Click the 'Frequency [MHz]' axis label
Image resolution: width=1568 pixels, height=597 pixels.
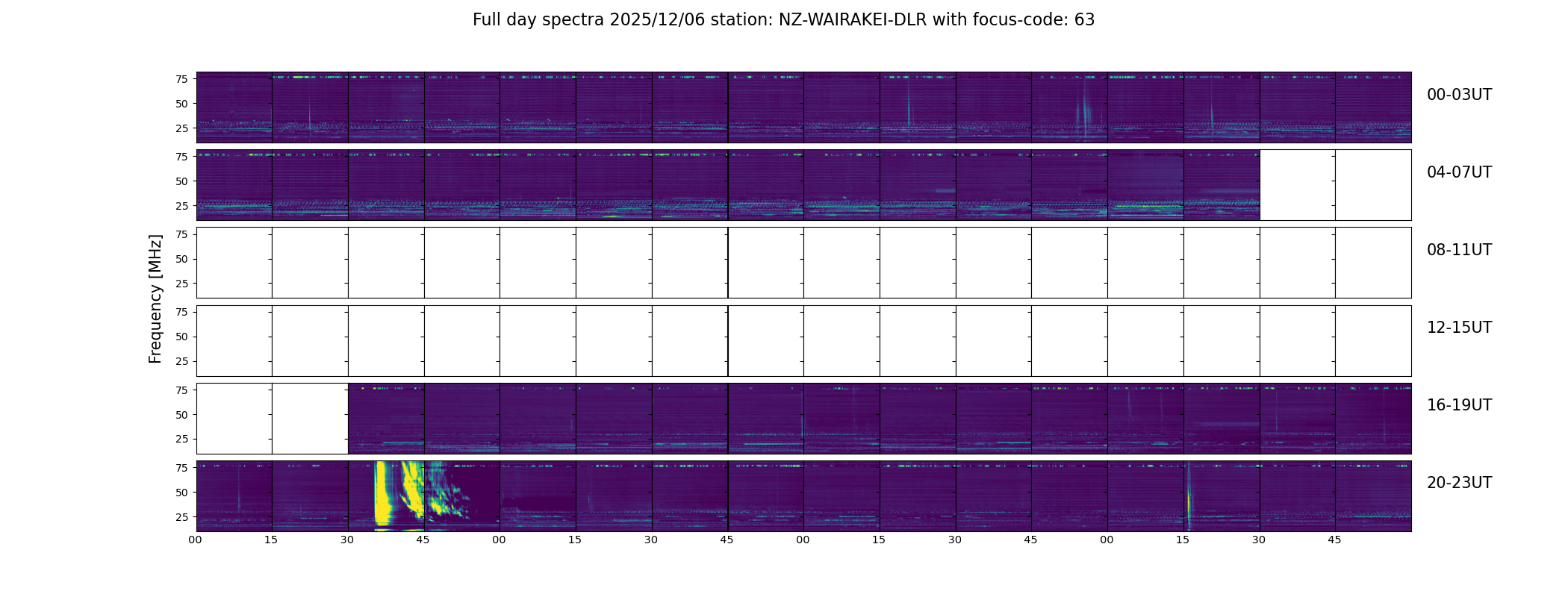coord(155,298)
